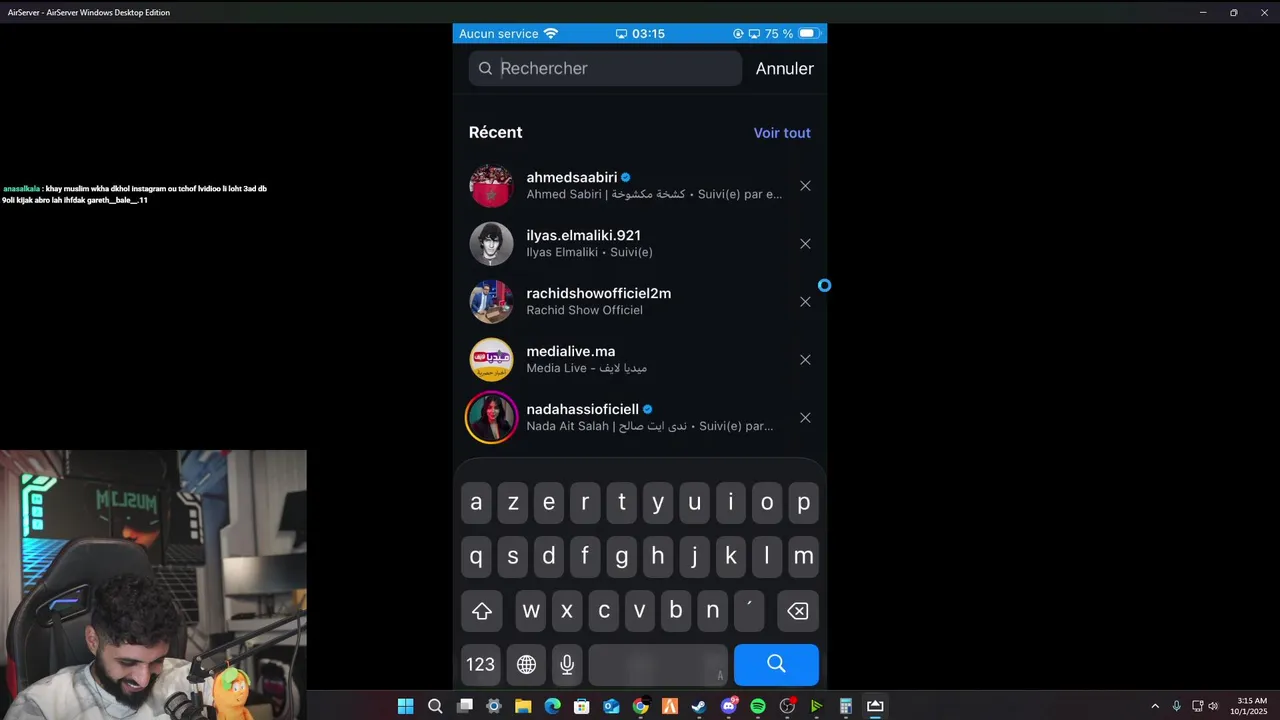Tap the Shift key on keyboard
Screen dimensions: 1280x720
tap(482, 611)
